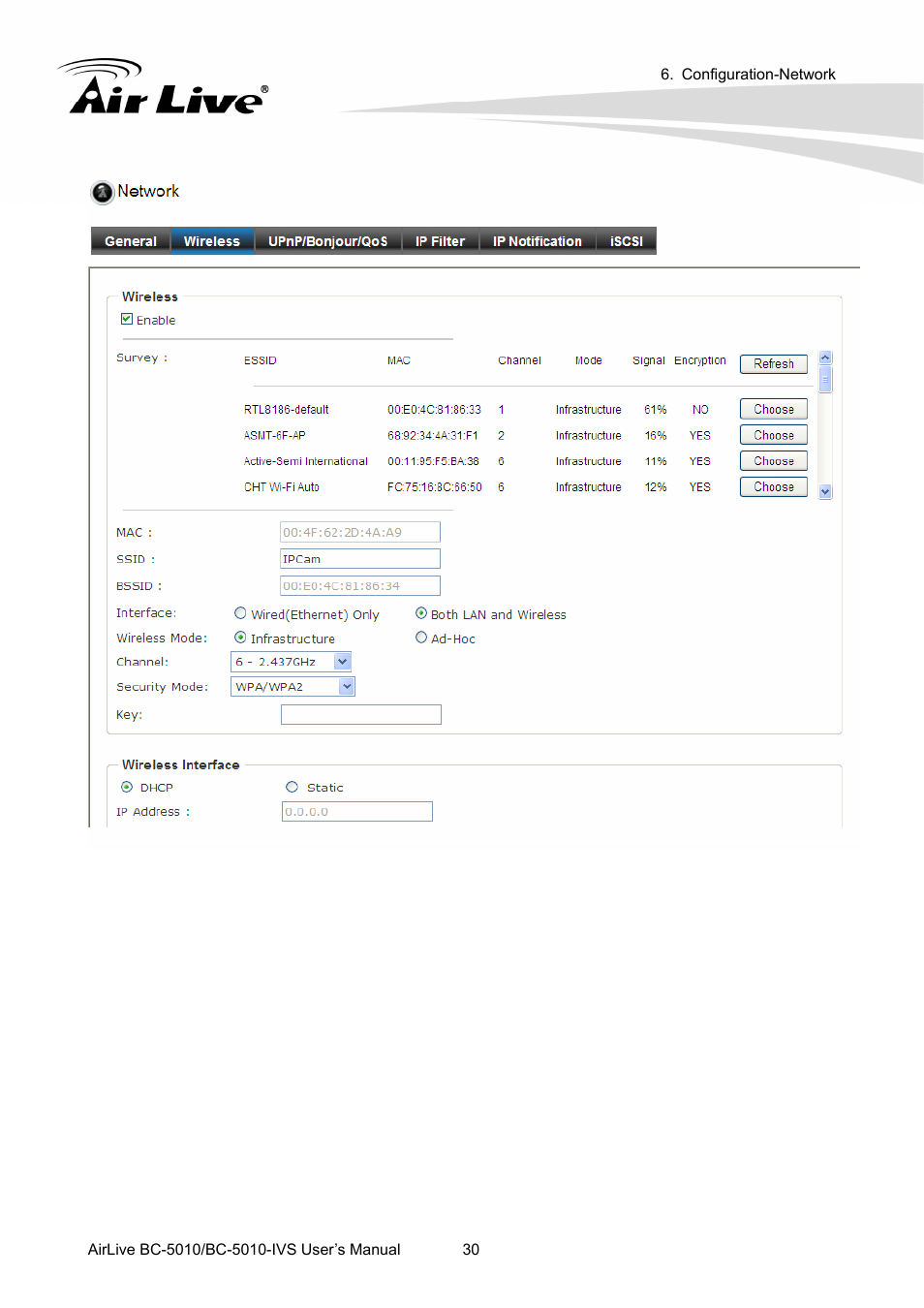Open the Channel dropdown
Screen dimensions: 924x1308
point(291,662)
